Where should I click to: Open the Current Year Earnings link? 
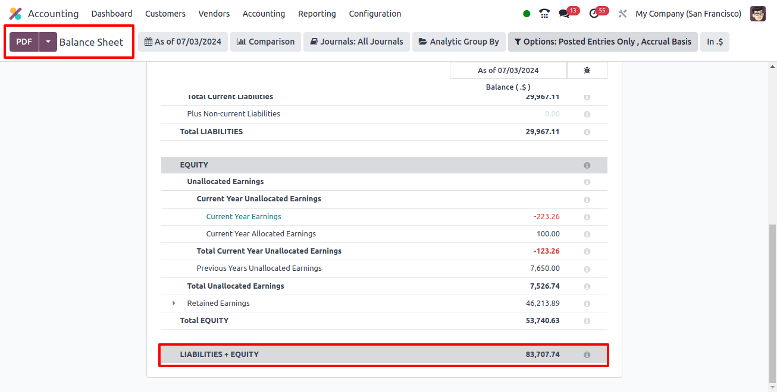[x=244, y=216]
